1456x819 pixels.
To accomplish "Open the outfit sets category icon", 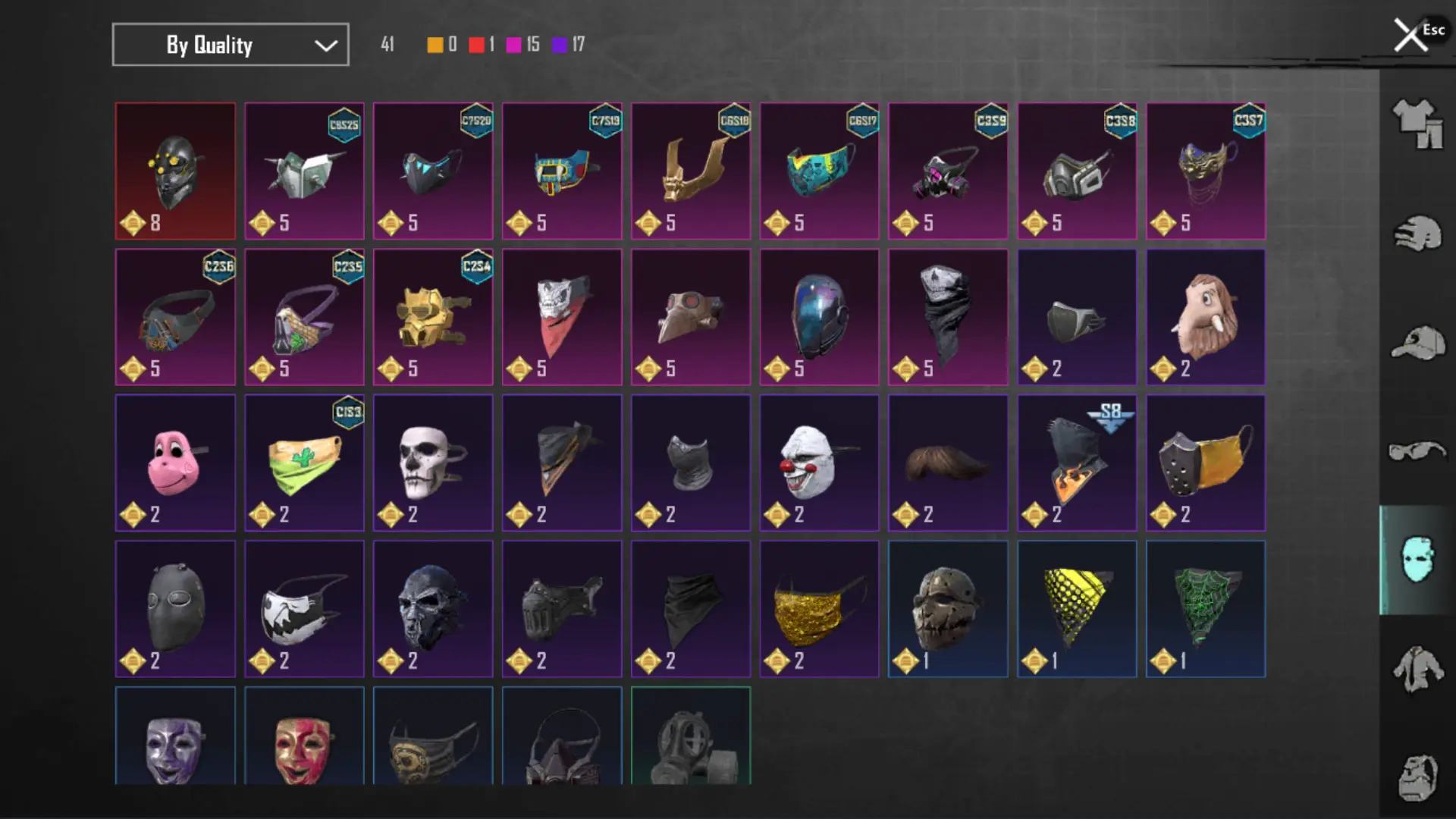I will click(1417, 124).
